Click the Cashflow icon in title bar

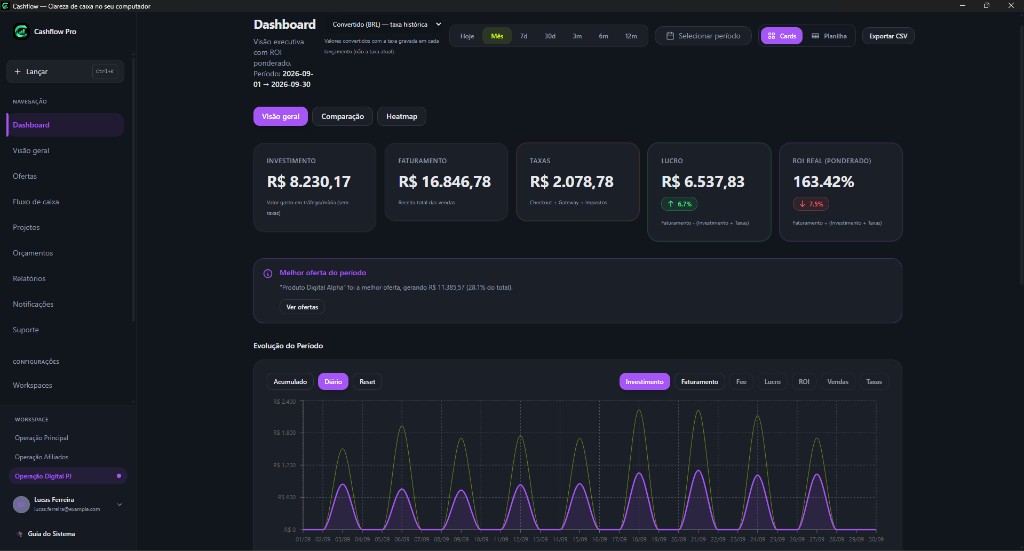(x=5, y=6)
